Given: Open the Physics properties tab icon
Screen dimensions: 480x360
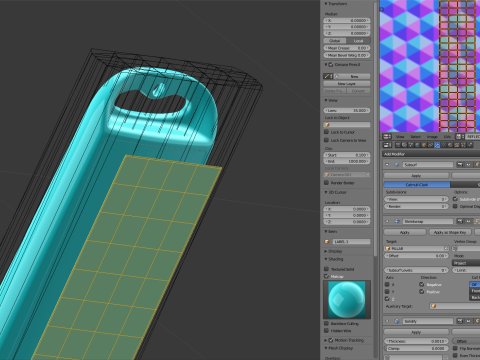Looking at the screenshot, I should [x=470, y=145].
